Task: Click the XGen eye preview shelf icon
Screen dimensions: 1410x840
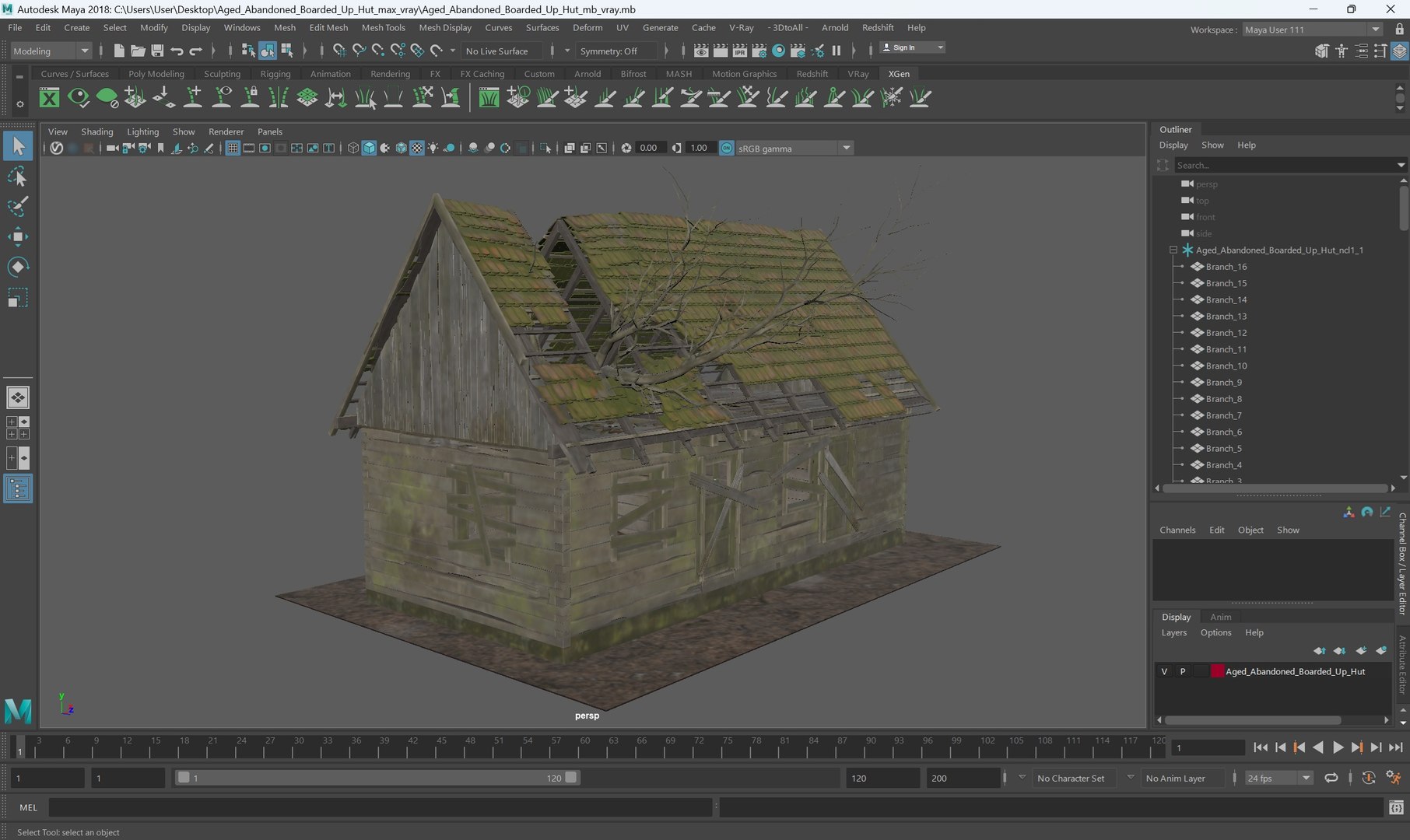Action: tap(78, 98)
